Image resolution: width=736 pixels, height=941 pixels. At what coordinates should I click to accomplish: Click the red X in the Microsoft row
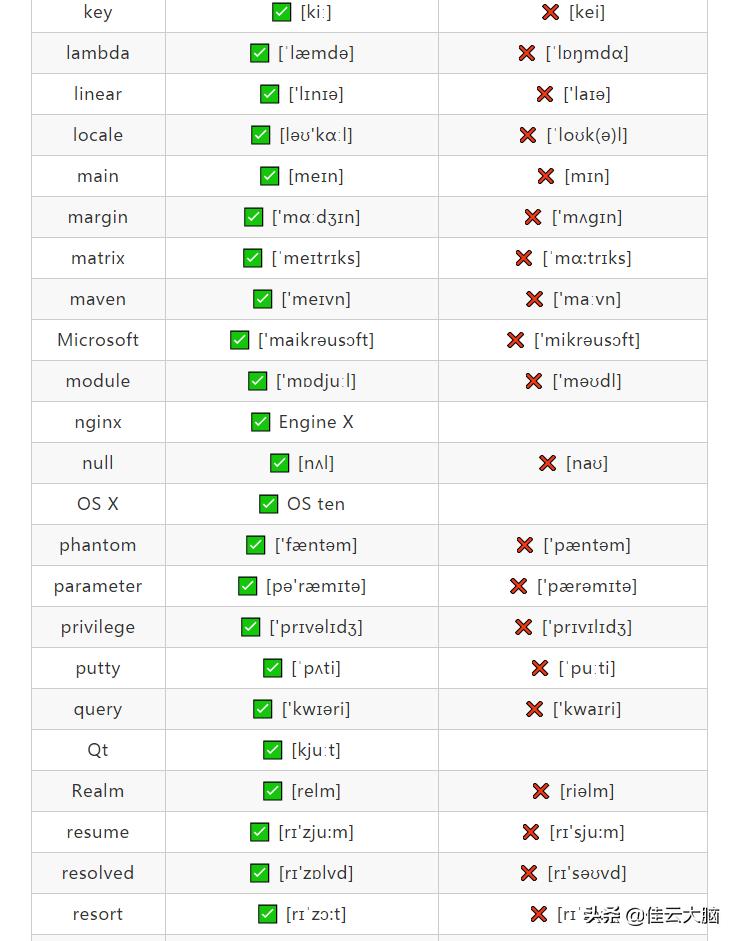516,340
